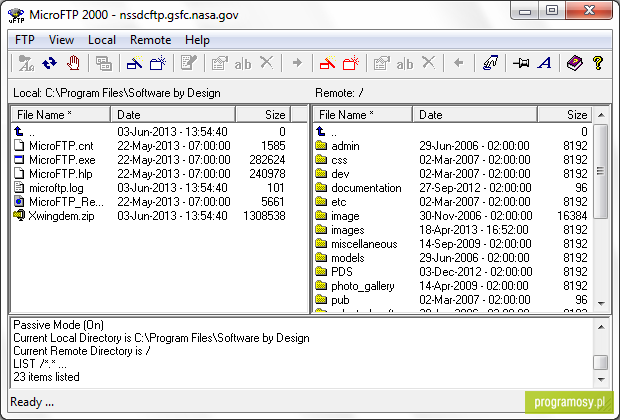Select the PDS remote folder
The height and width of the screenshot is (420, 620).
(334, 272)
